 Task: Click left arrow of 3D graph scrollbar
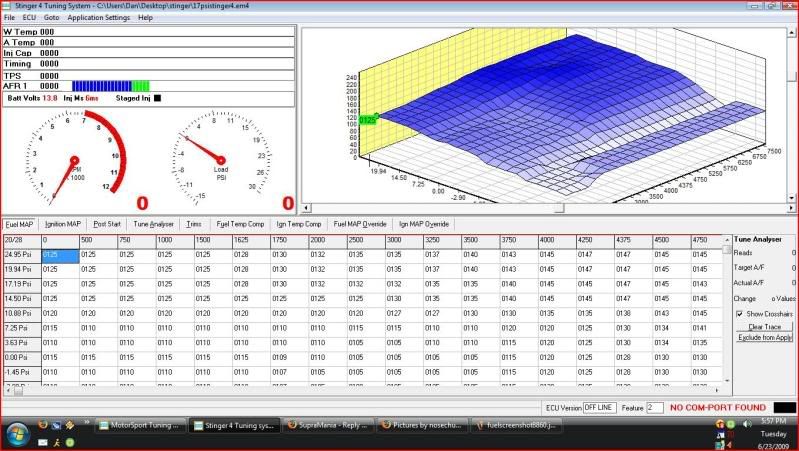point(307,208)
